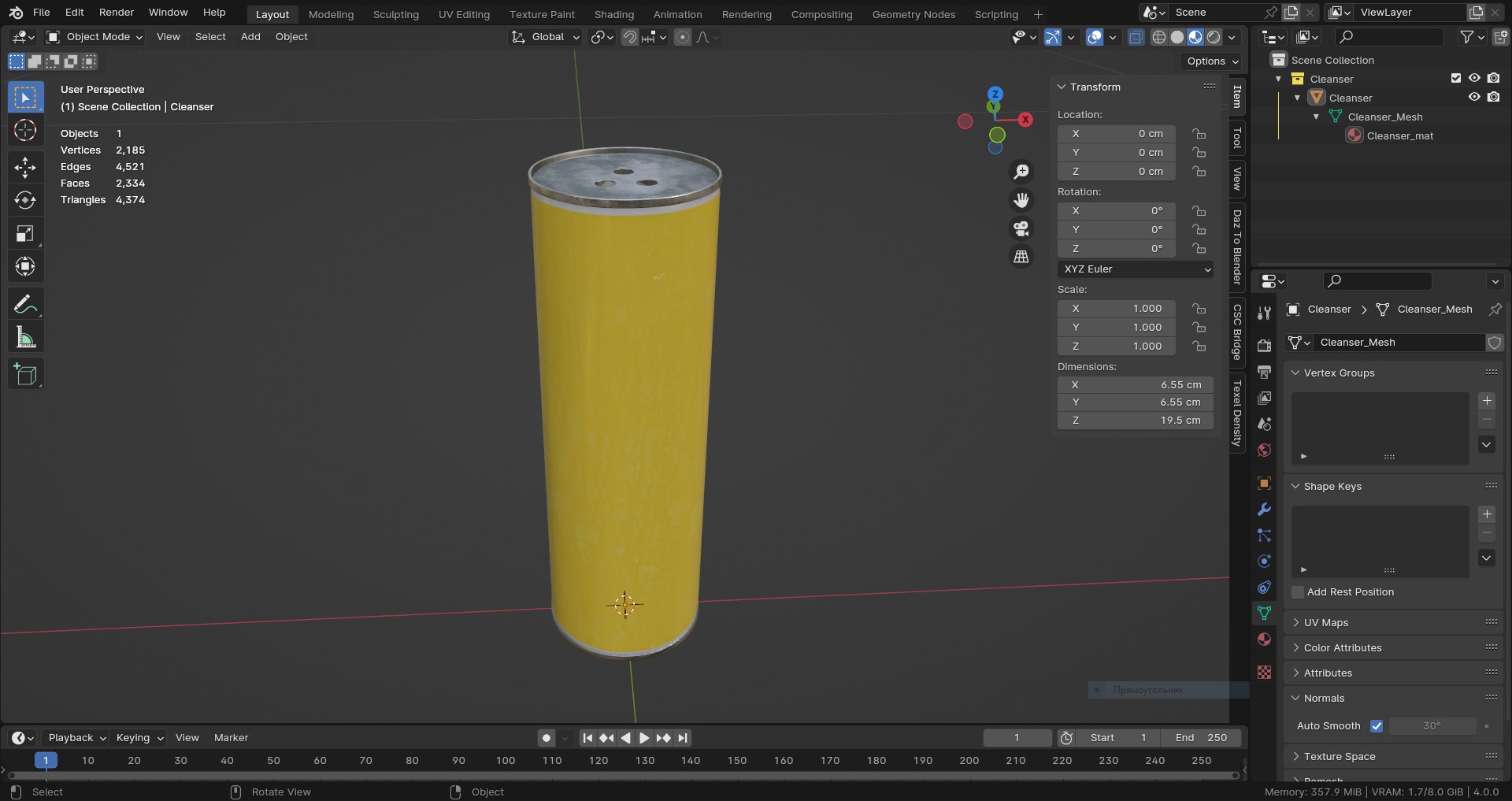Open the Modifiers properties tab (wrench)
The width and height of the screenshot is (1512, 801).
[1265, 510]
